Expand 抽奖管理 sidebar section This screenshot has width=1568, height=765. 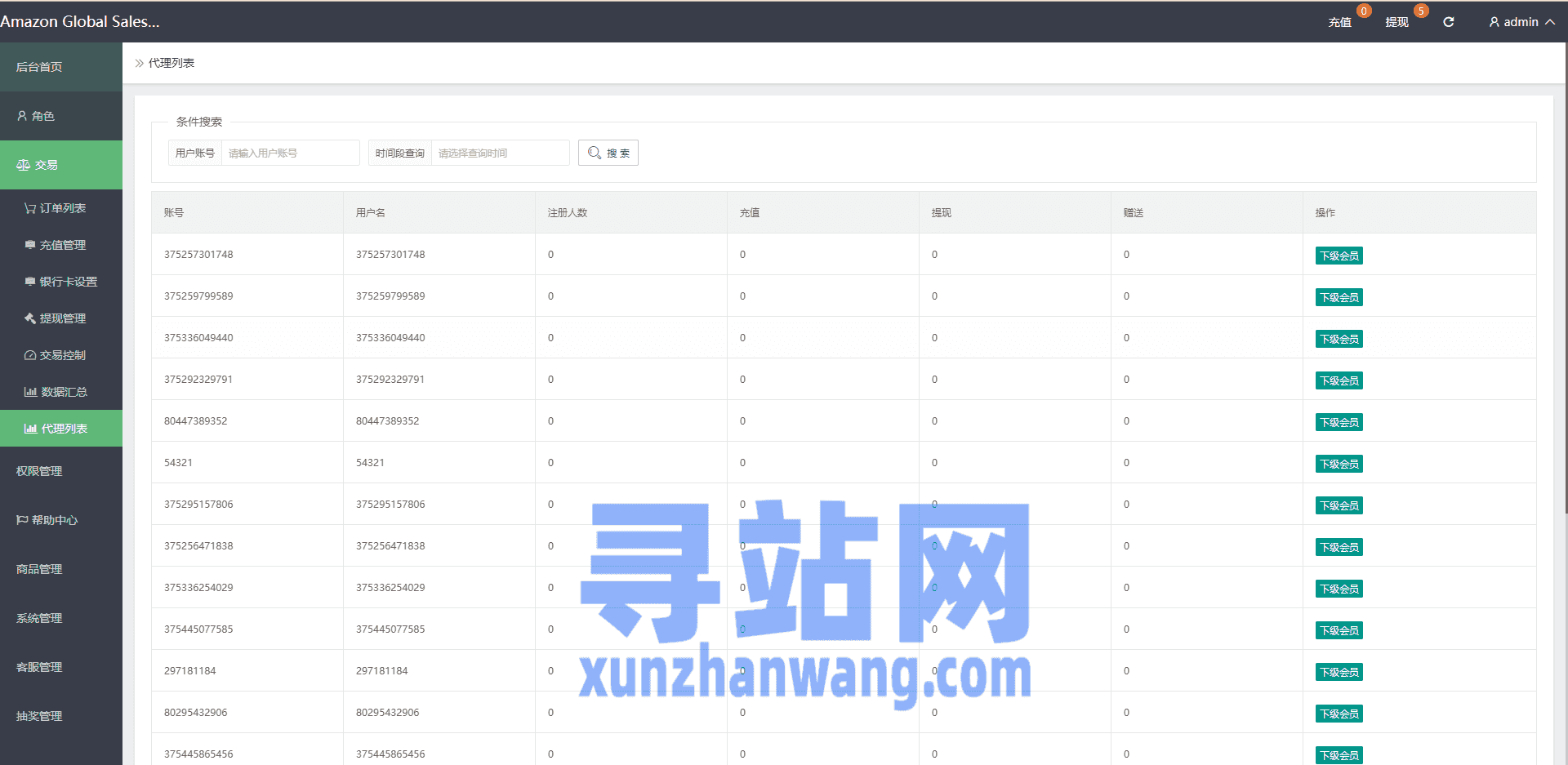[61, 716]
